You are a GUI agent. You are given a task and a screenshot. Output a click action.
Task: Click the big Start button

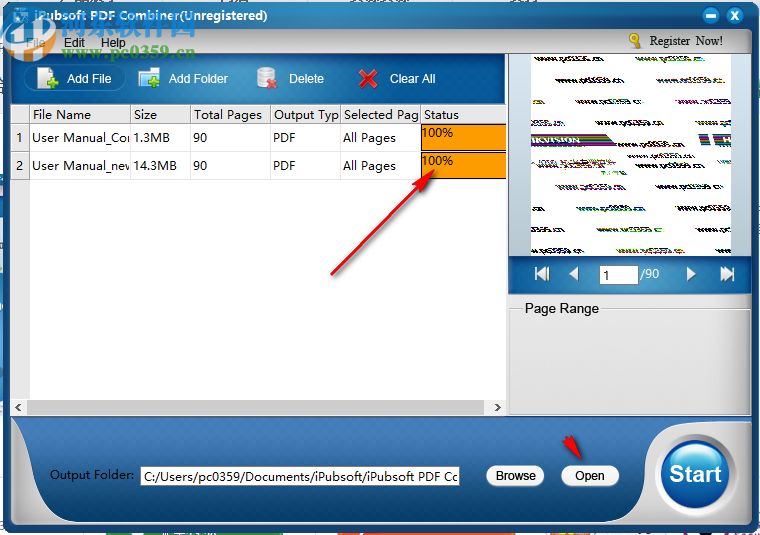pos(696,474)
